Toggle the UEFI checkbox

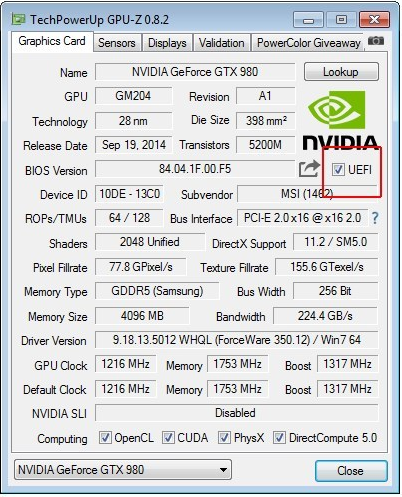coord(338,169)
